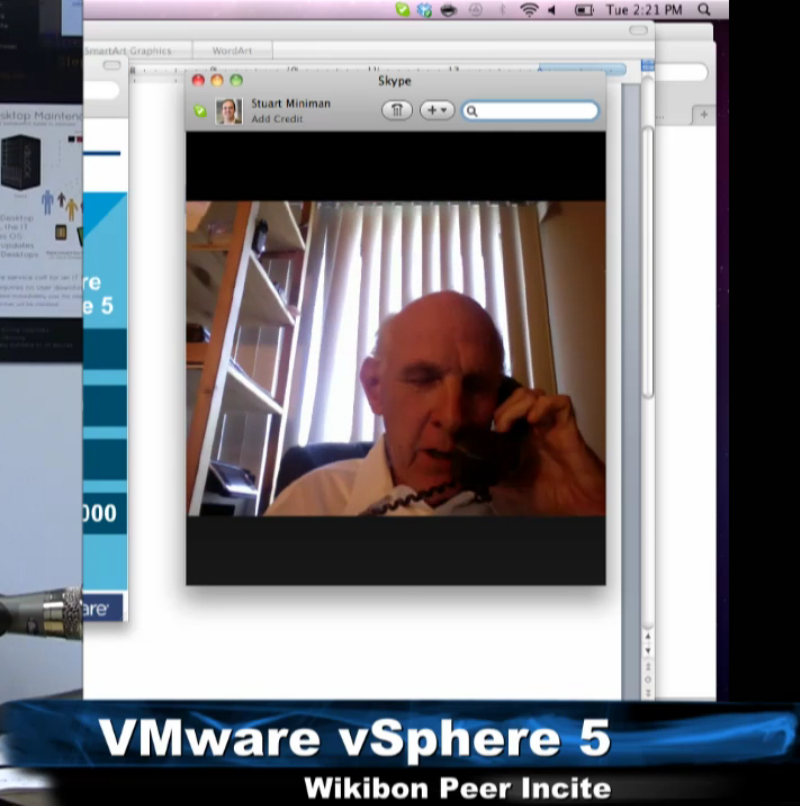This screenshot has height=806, width=800.
Task: Click the dial pad button in Skype toolbar
Action: coord(396,111)
